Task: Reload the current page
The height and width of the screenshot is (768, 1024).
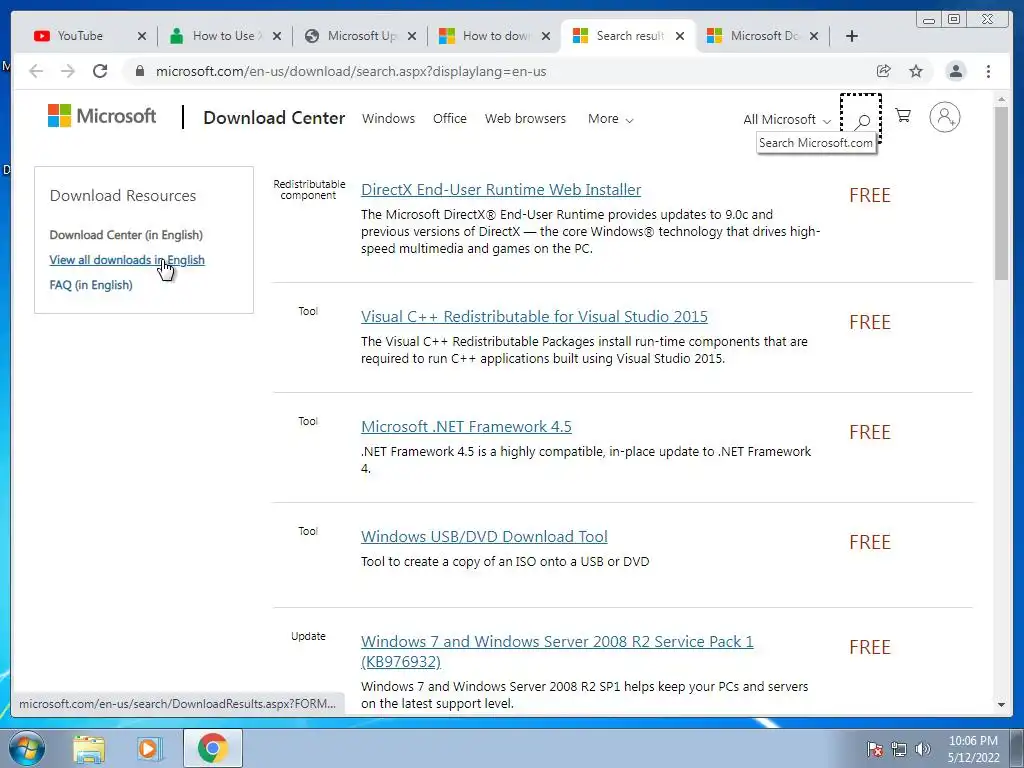Action: click(x=100, y=71)
